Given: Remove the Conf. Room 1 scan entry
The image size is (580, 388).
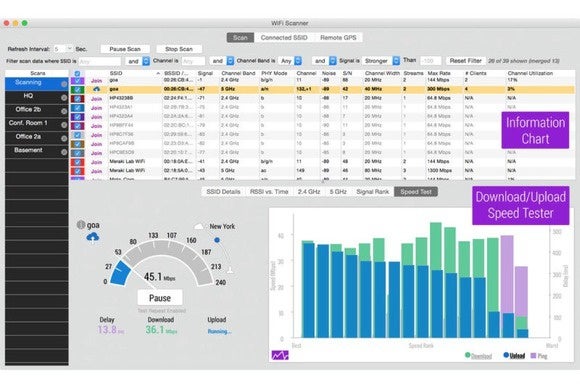Looking at the screenshot, I should (64, 125).
